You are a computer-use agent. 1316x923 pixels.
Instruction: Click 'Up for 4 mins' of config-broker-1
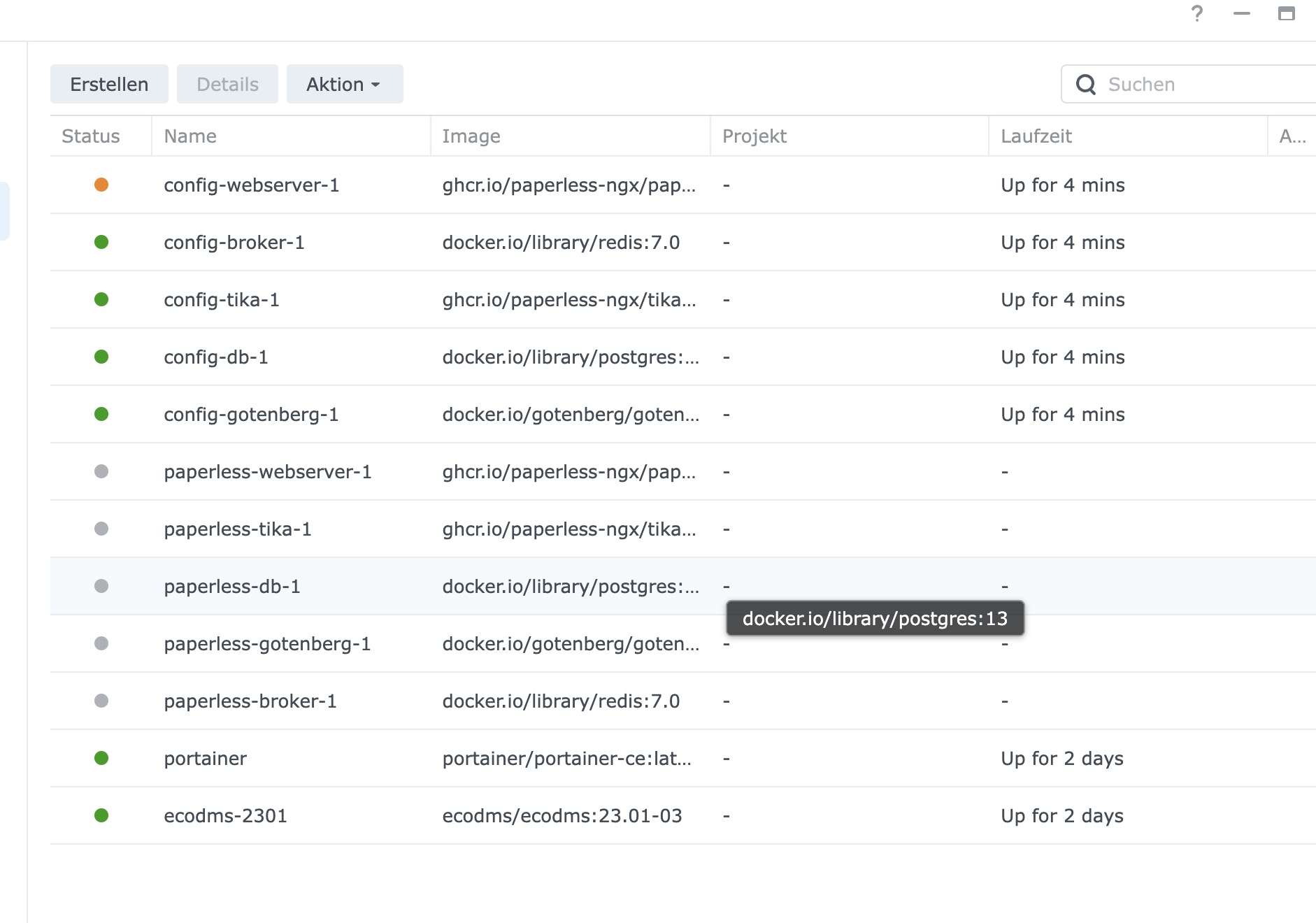pyautogui.click(x=1063, y=243)
